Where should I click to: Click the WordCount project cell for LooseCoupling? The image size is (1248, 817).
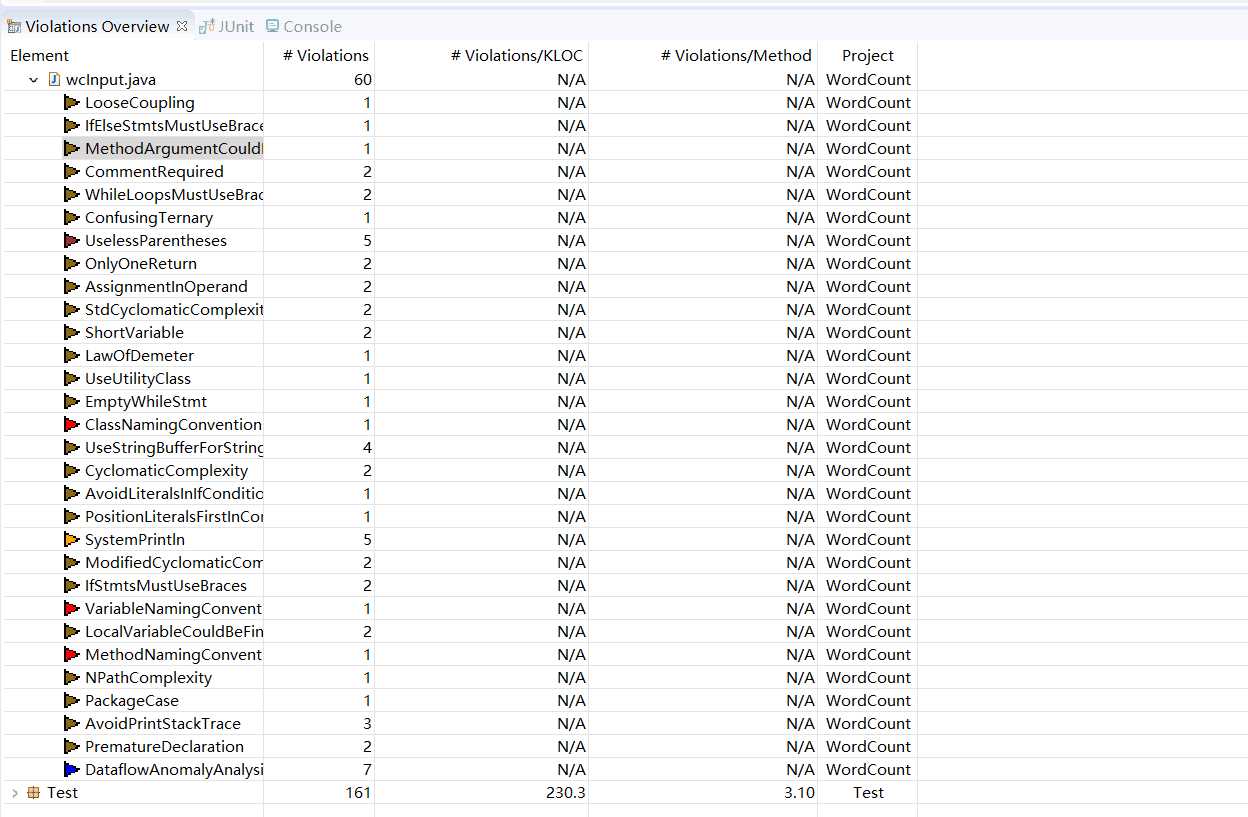tap(868, 103)
